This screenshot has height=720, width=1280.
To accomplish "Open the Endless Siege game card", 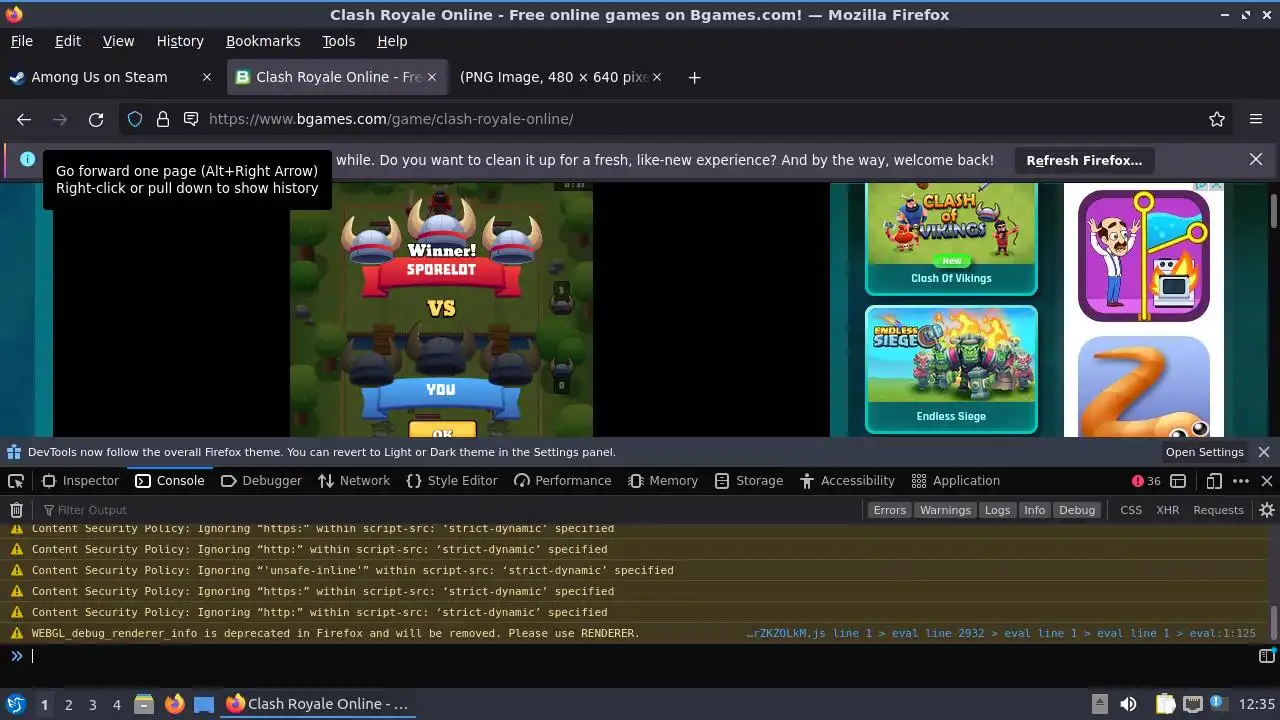I will (x=951, y=370).
